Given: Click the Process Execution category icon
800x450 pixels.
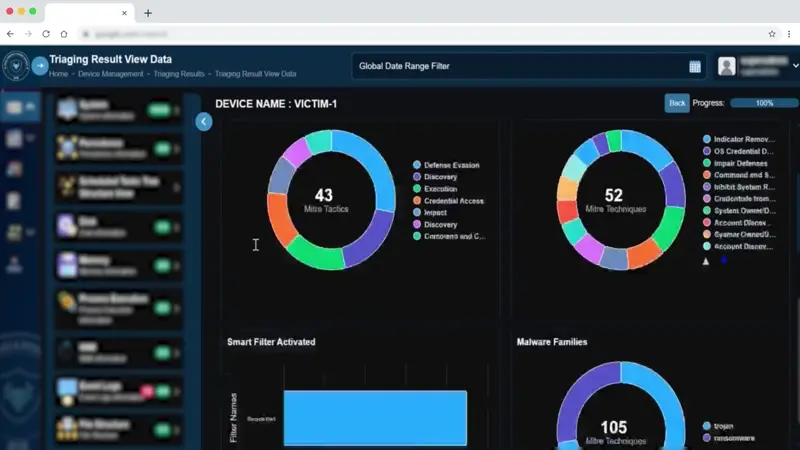Looking at the screenshot, I should pos(67,302).
